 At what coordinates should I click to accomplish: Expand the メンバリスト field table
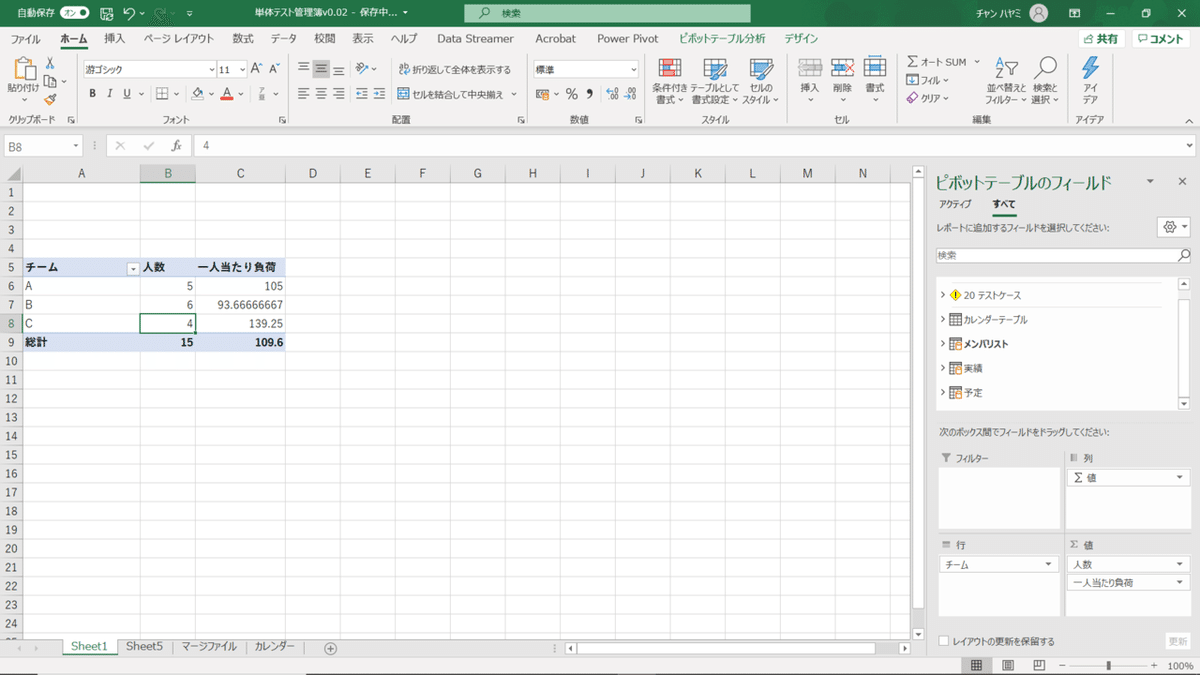943,343
